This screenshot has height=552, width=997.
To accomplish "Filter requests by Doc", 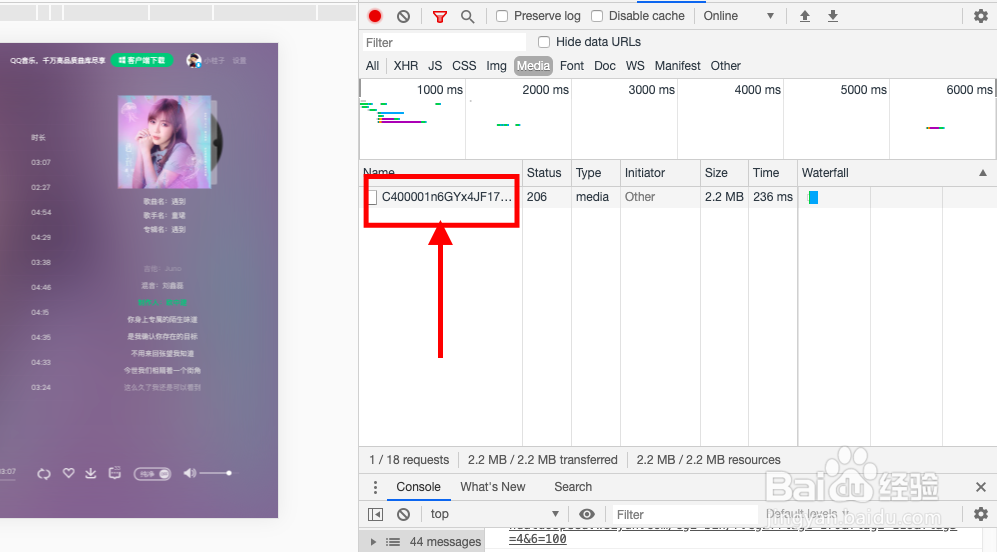I will [605, 66].
